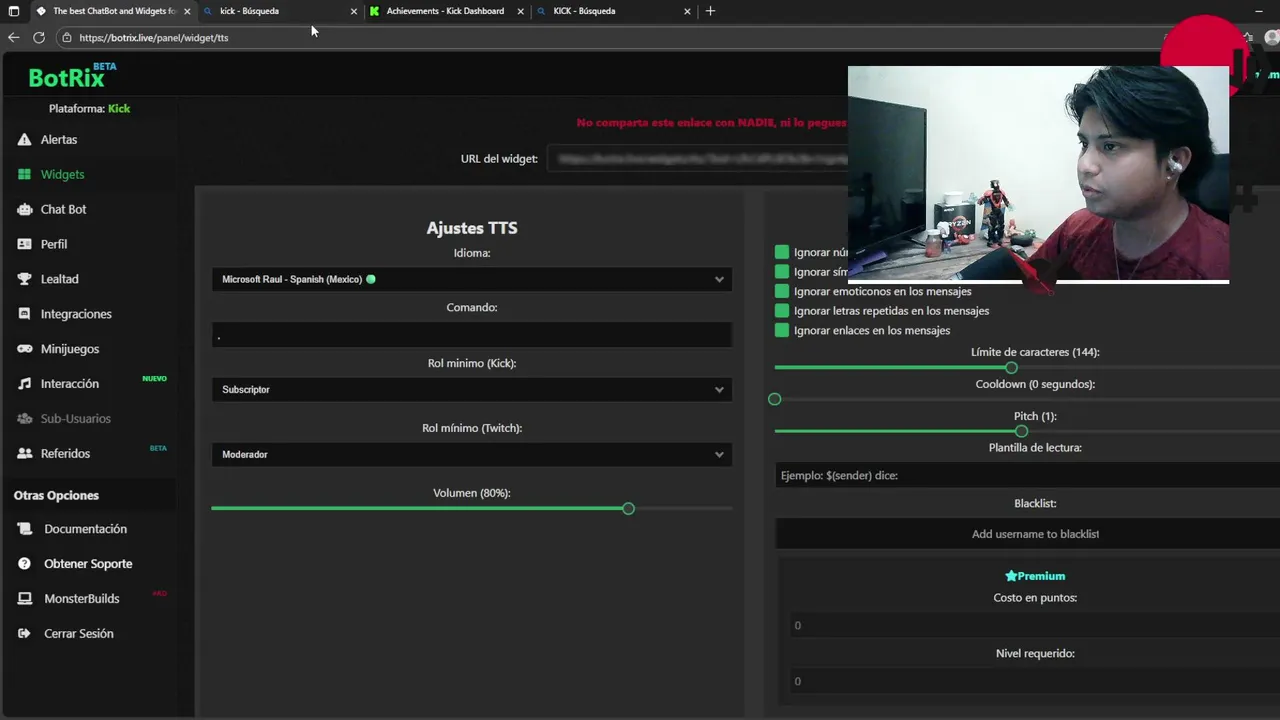Click the Cooldown slider handle
This screenshot has width=1280, height=720.
coord(774,400)
